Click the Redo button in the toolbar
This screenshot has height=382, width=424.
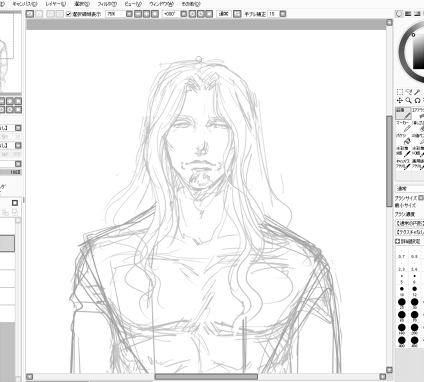[x=39, y=14]
